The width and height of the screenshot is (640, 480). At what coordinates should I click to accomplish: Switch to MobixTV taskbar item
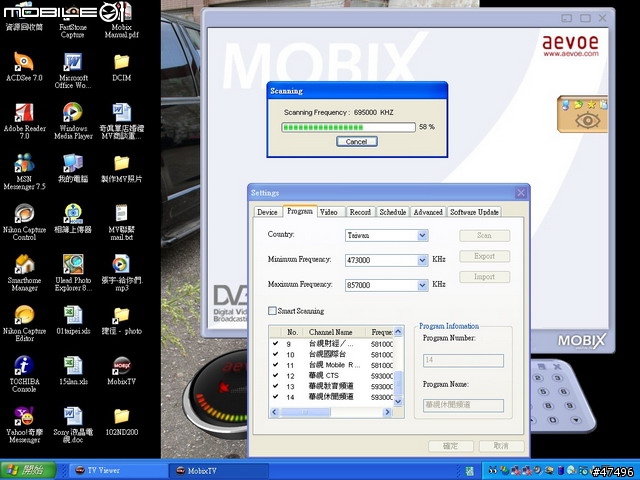[218, 471]
